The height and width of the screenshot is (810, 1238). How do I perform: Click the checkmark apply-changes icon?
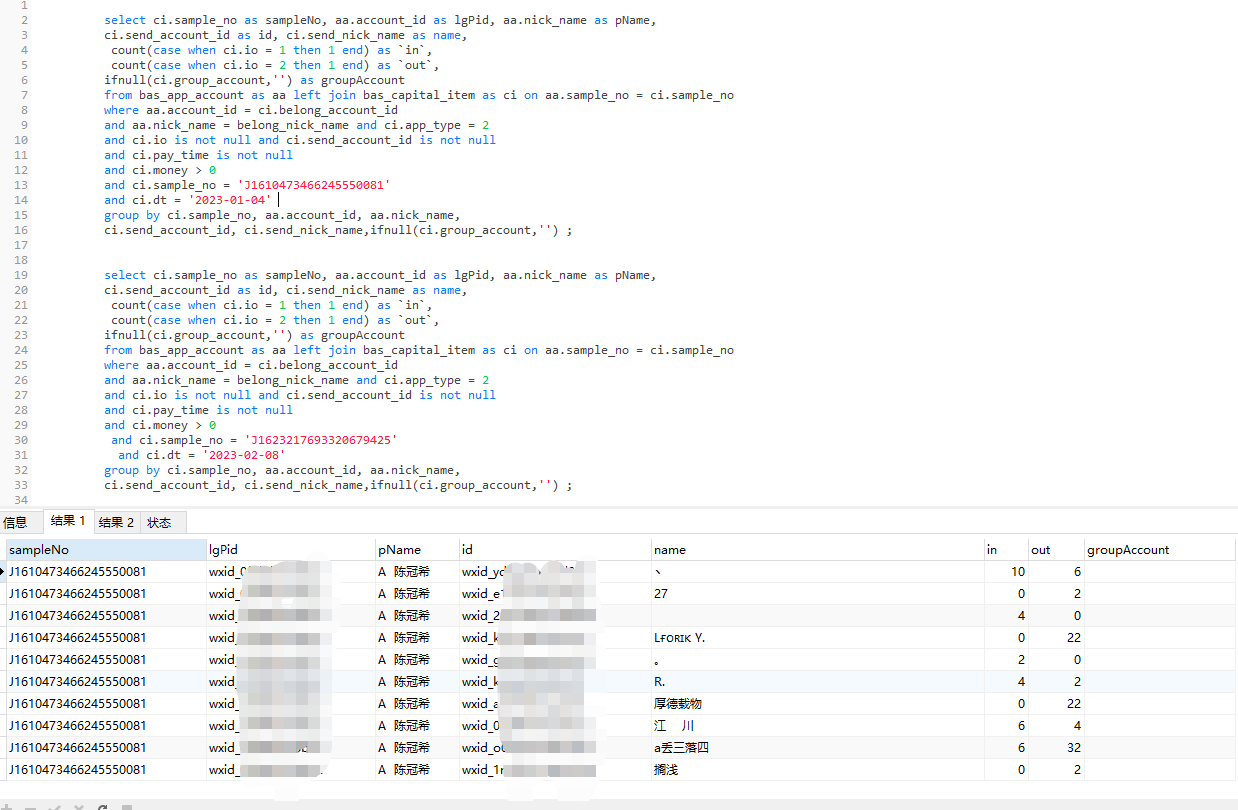click(54, 806)
